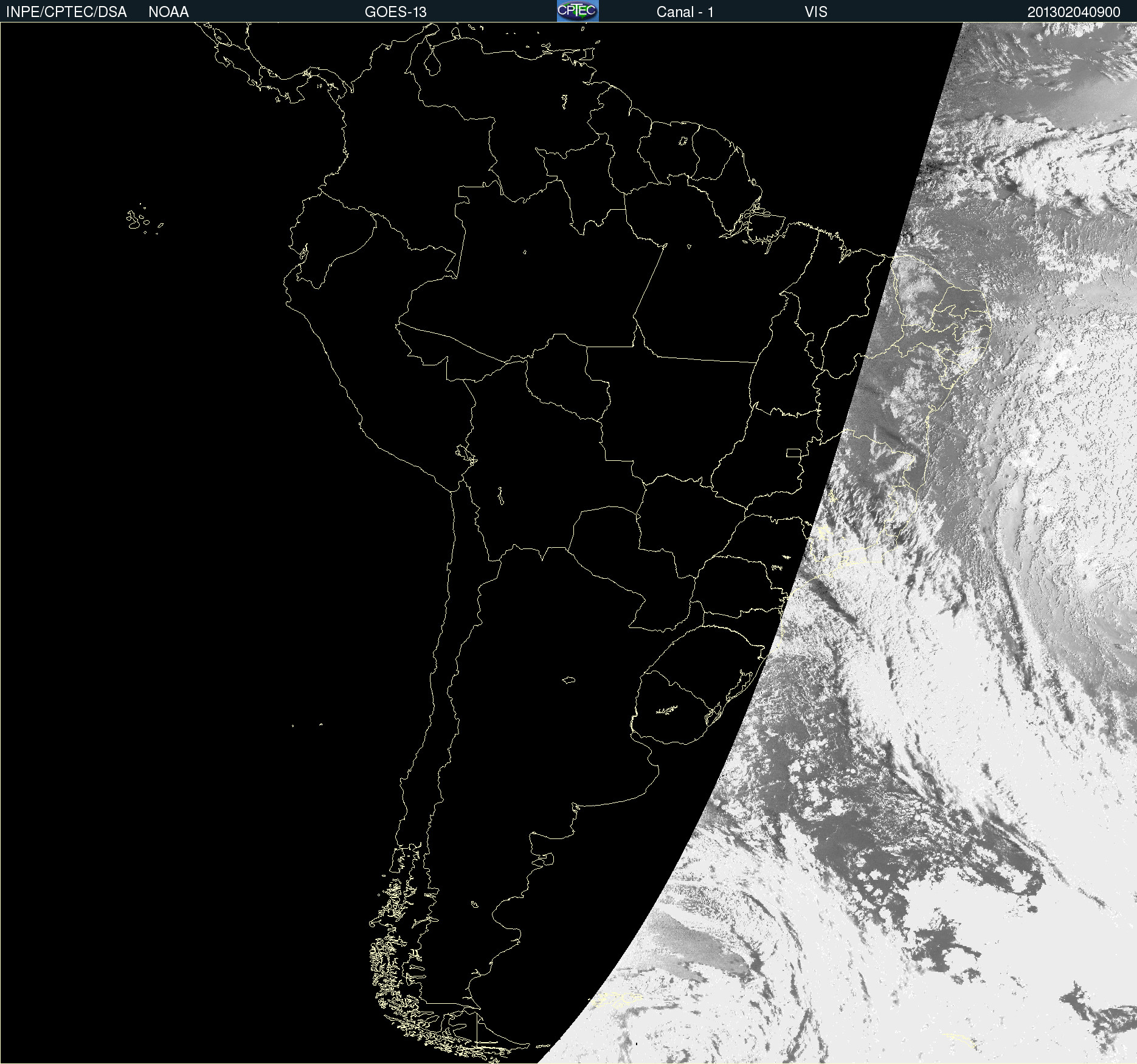Select the GOES-13 satellite label
Image resolution: width=1137 pixels, height=1064 pixels.
tap(396, 12)
